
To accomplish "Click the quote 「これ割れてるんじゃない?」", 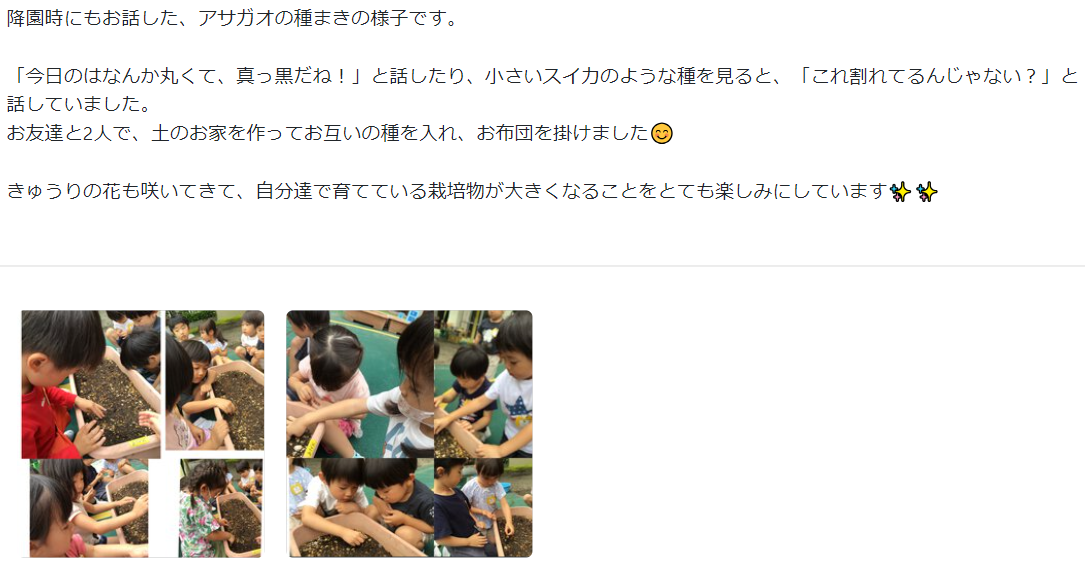I will point(927,75).
